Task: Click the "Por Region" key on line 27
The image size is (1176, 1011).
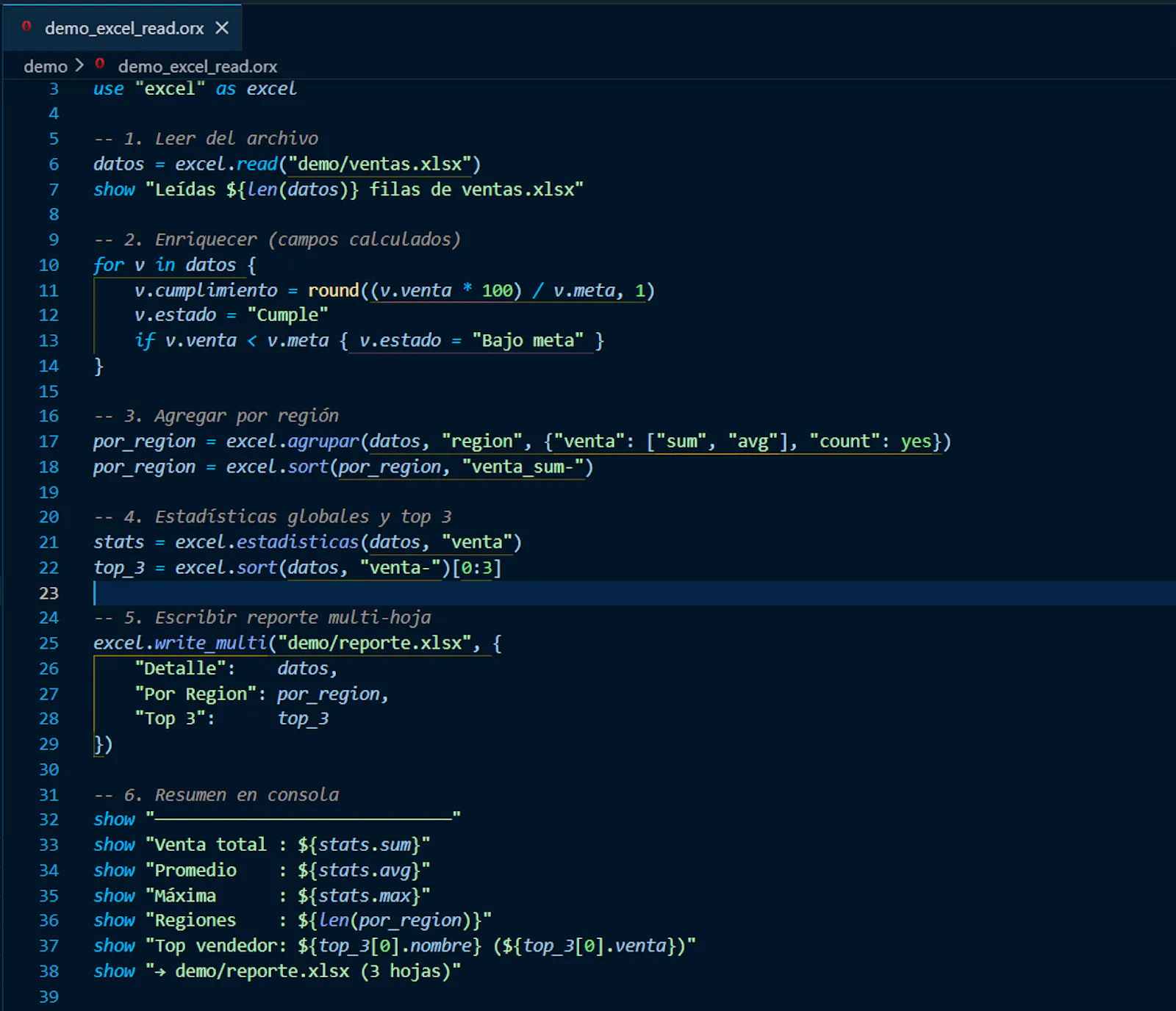Action: click(196, 694)
